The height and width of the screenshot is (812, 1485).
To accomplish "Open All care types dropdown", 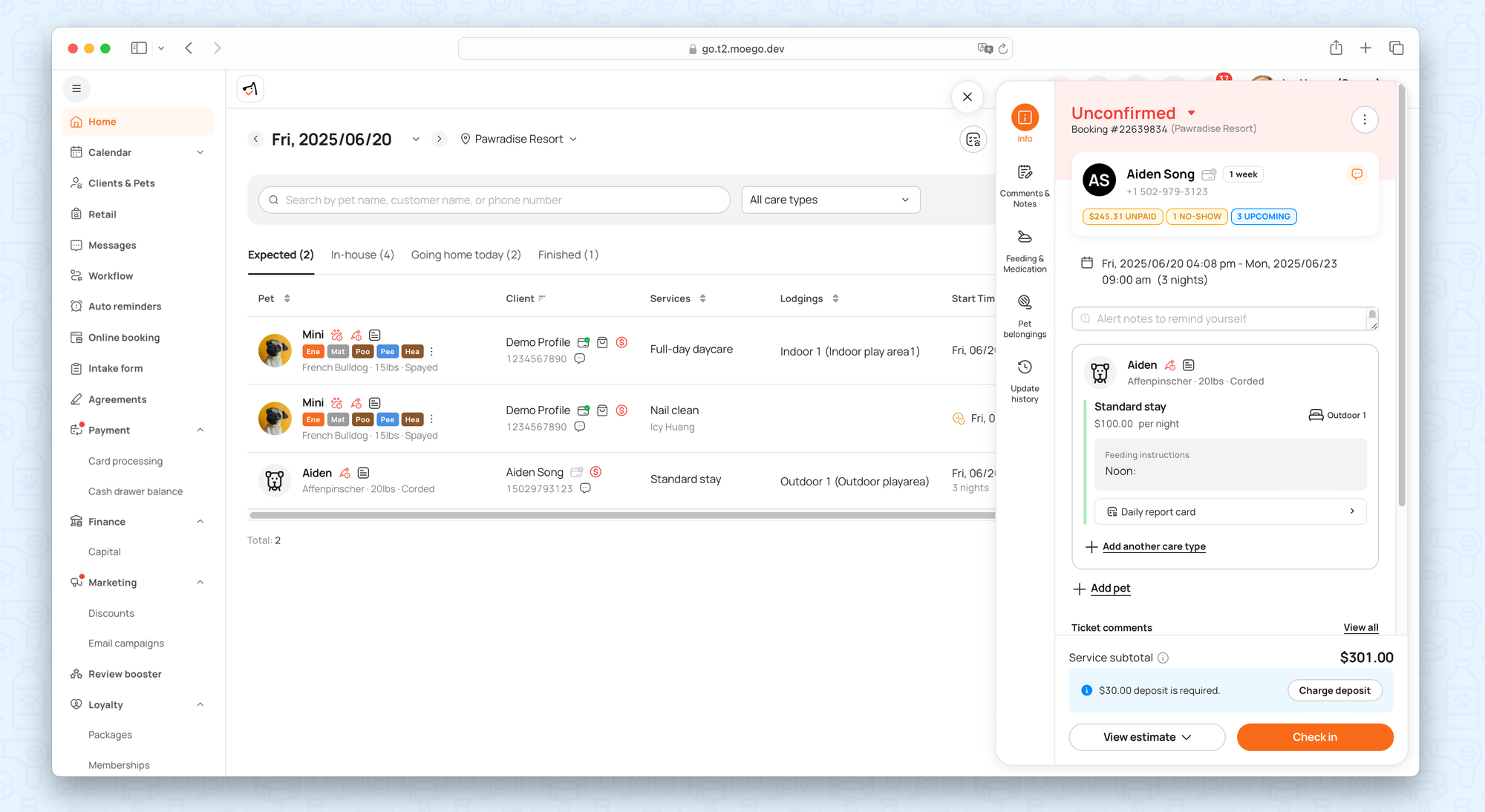I will pyautogui.click(x=830, y=200).
